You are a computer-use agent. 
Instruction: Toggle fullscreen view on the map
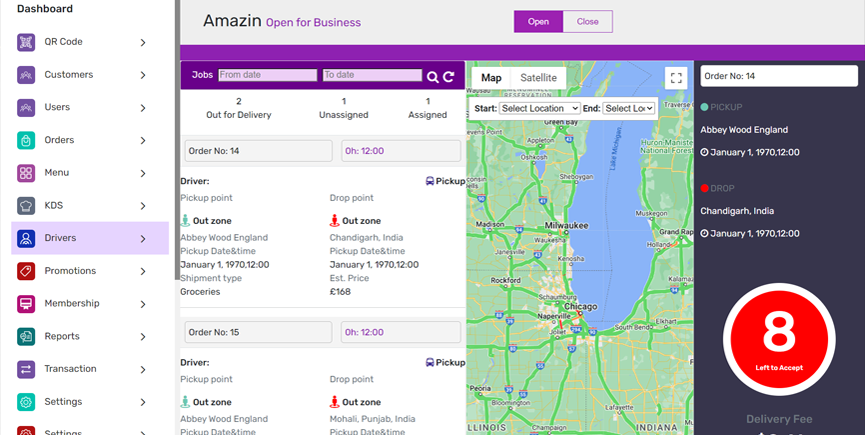coord(676,78)
